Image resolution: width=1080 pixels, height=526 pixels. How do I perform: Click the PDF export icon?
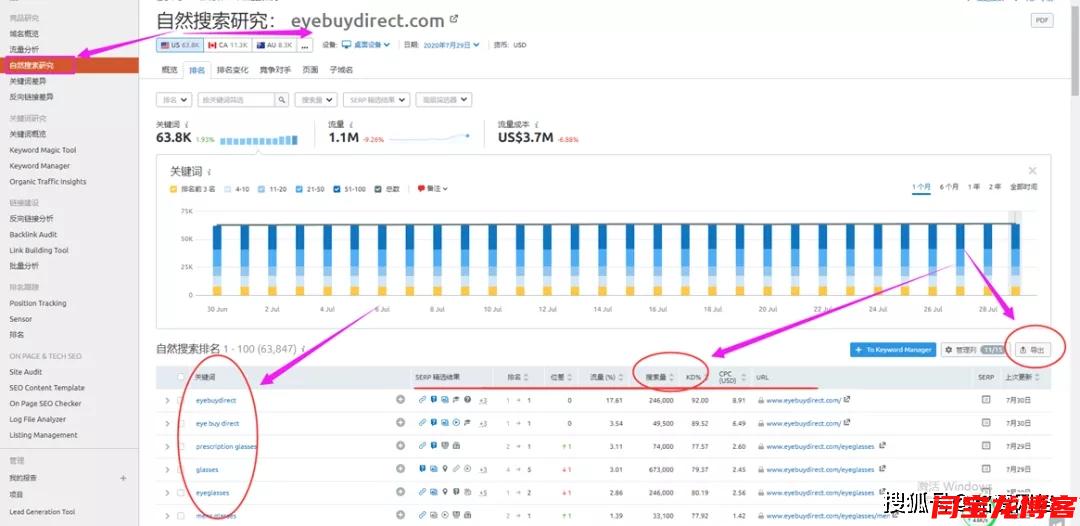(1042, 20)
